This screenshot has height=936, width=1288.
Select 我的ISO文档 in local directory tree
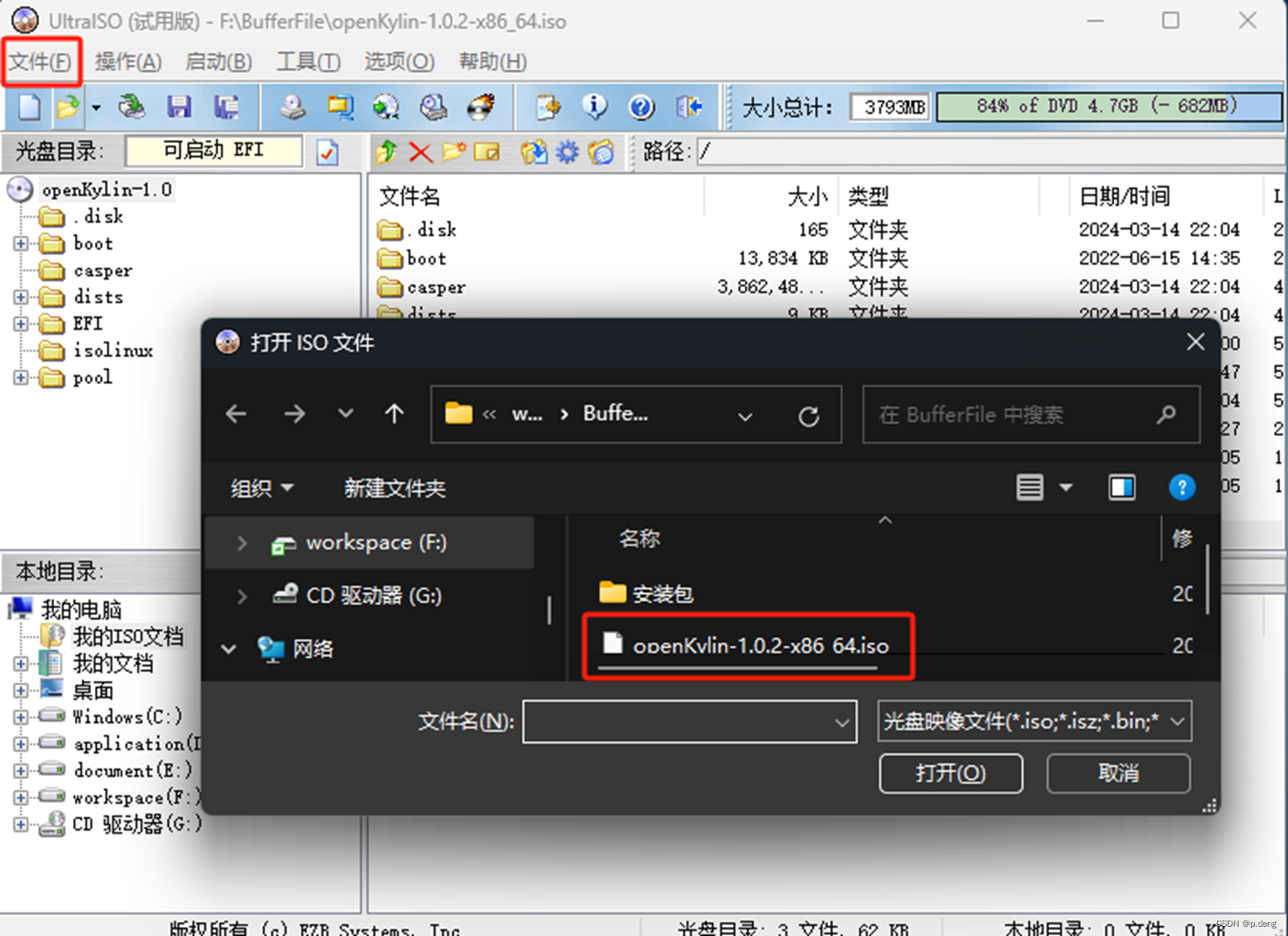(128, 637)
